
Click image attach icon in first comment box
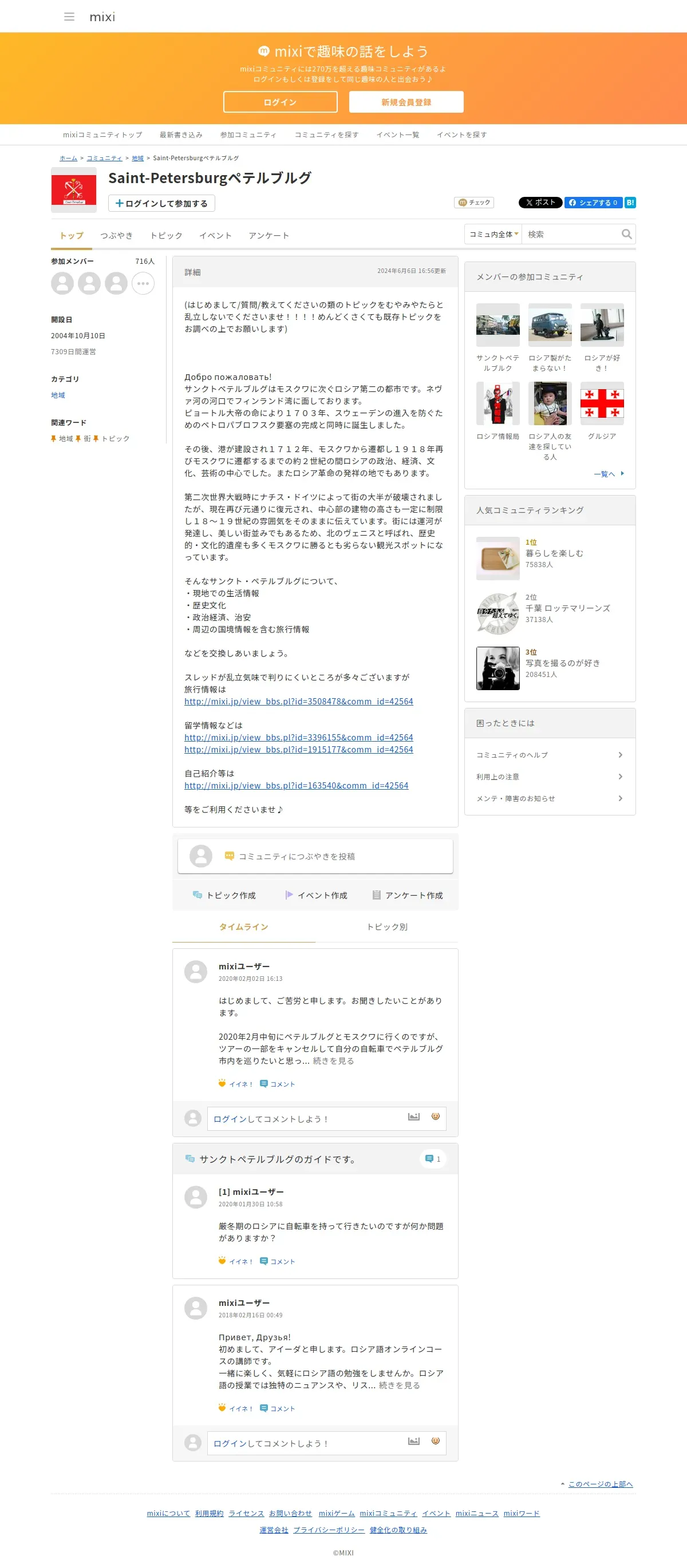click(x=414, y=1116)
